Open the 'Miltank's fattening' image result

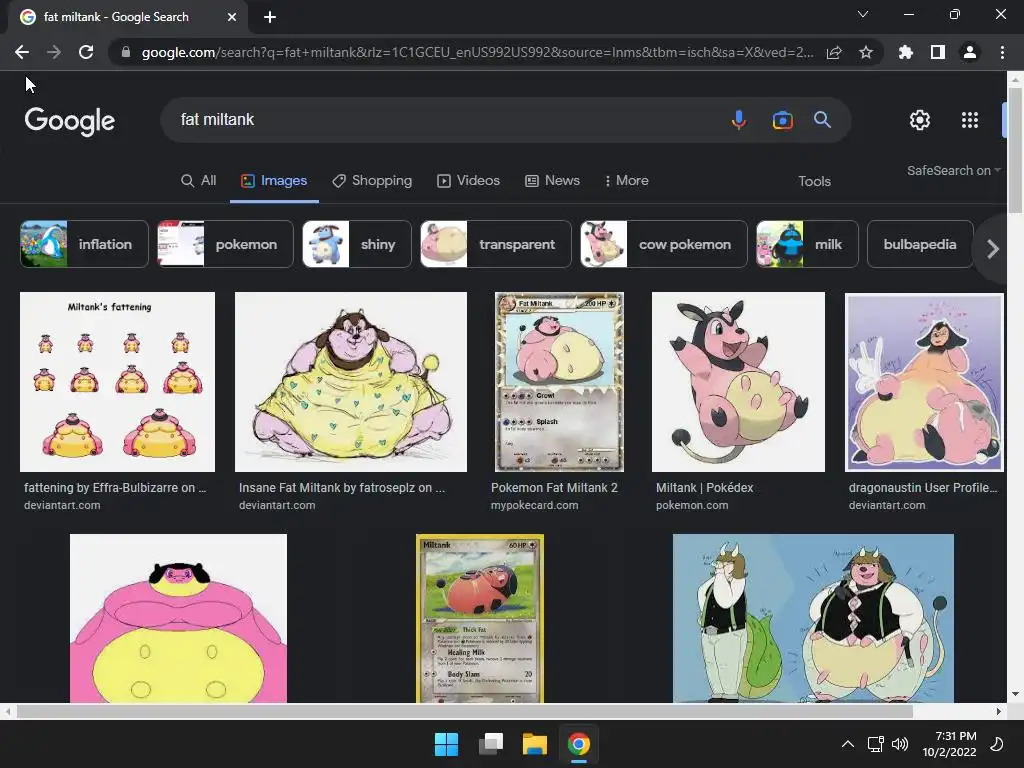[118, 382]
